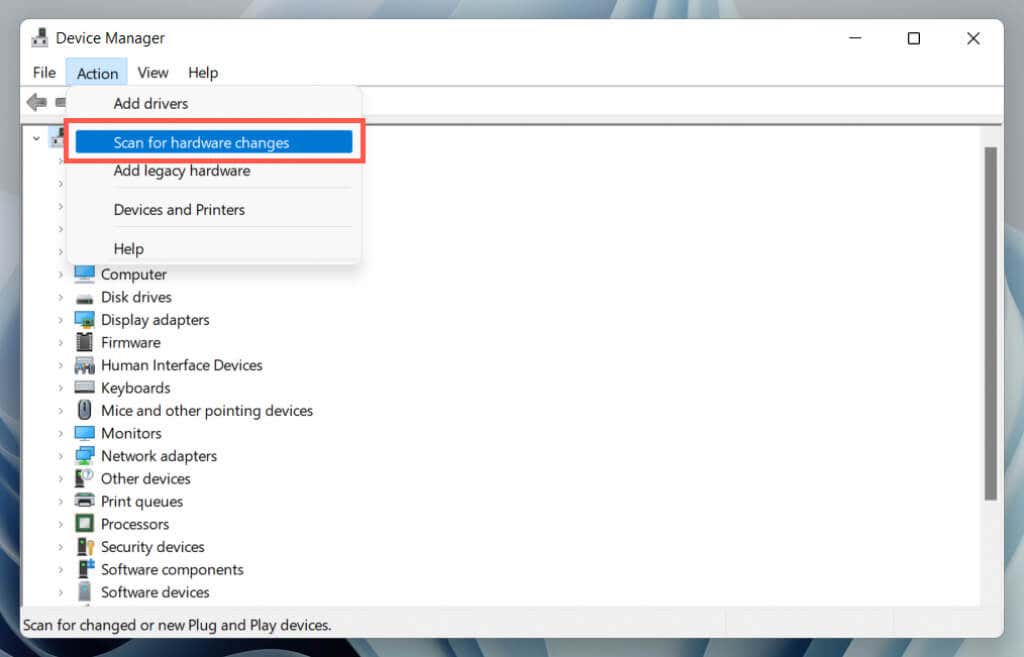The height and width of the screenshot is (657, 1024).
Task: Expand the Security devices category
Action: point(61,547)
